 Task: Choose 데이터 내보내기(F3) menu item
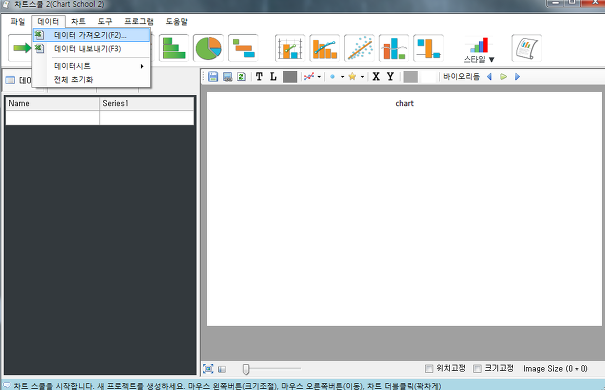point(91,49)
